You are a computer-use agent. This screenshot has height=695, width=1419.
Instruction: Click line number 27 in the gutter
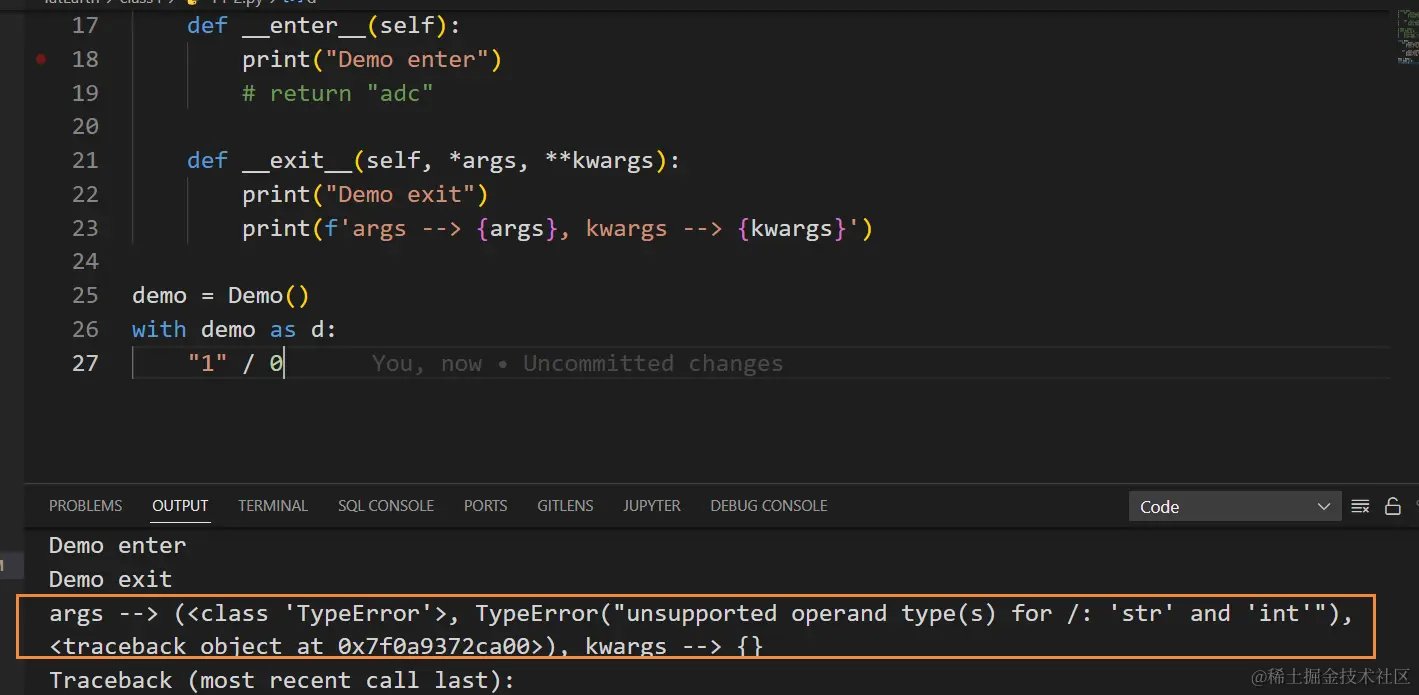(x=86, y=363)
